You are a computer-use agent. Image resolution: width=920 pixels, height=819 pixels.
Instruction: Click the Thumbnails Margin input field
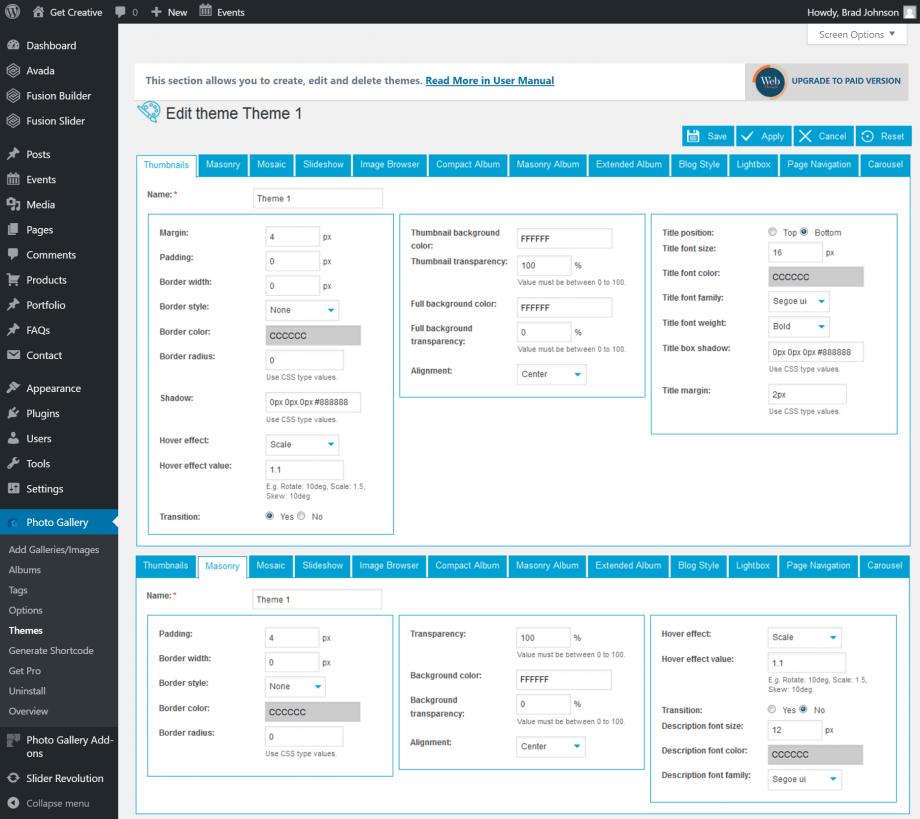292,236
